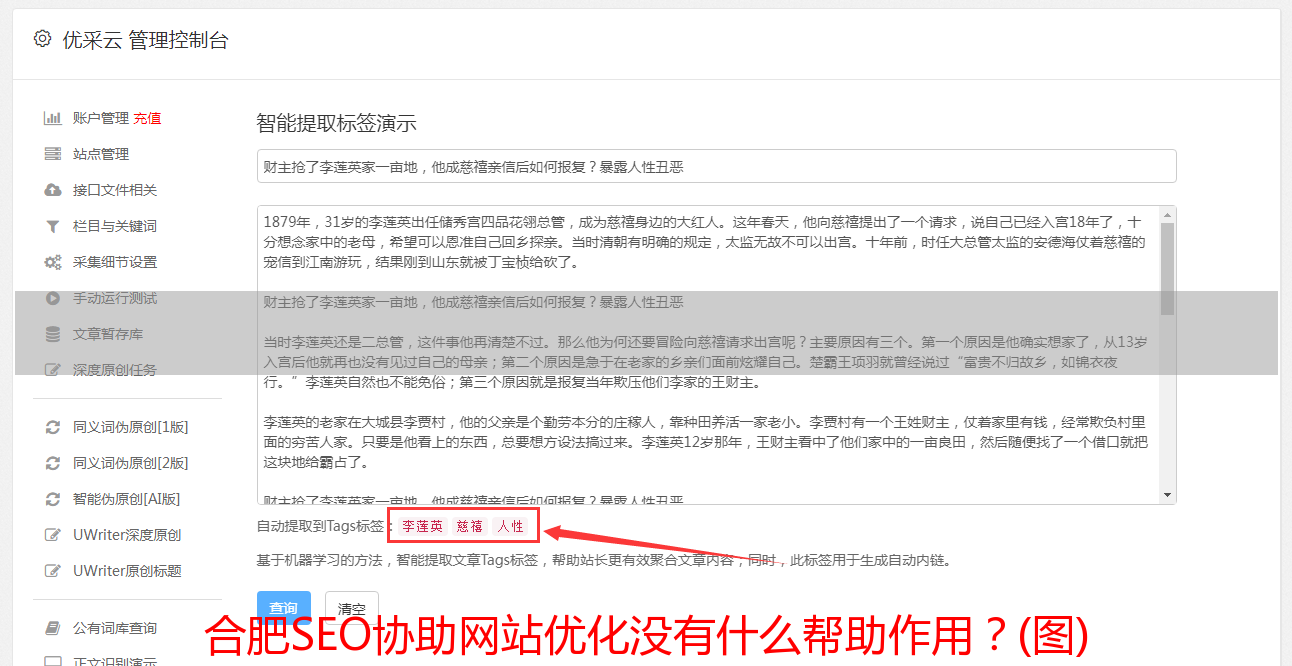
Task: Click the cloud upload icon for 接口文件相关
Action: tap(53, 190)
